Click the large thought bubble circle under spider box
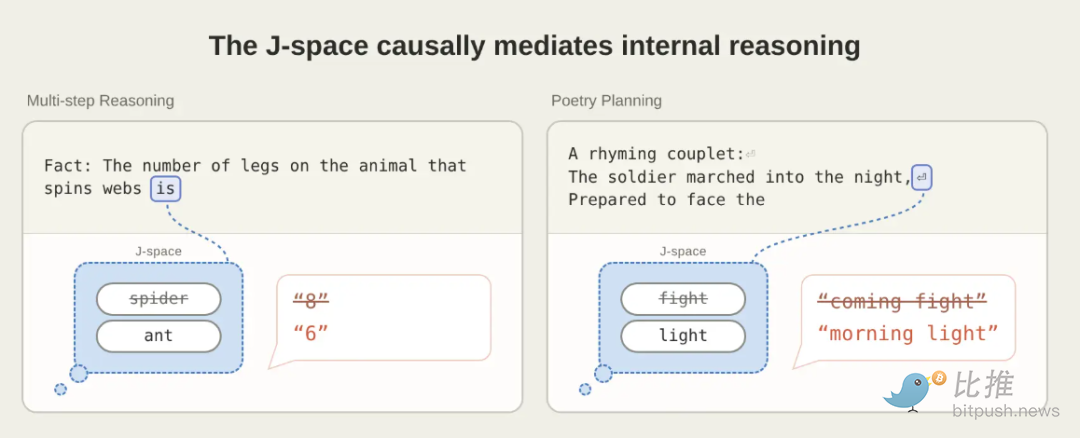The height and width of the screenshot is (438, 1080). [x=79, y=373]
